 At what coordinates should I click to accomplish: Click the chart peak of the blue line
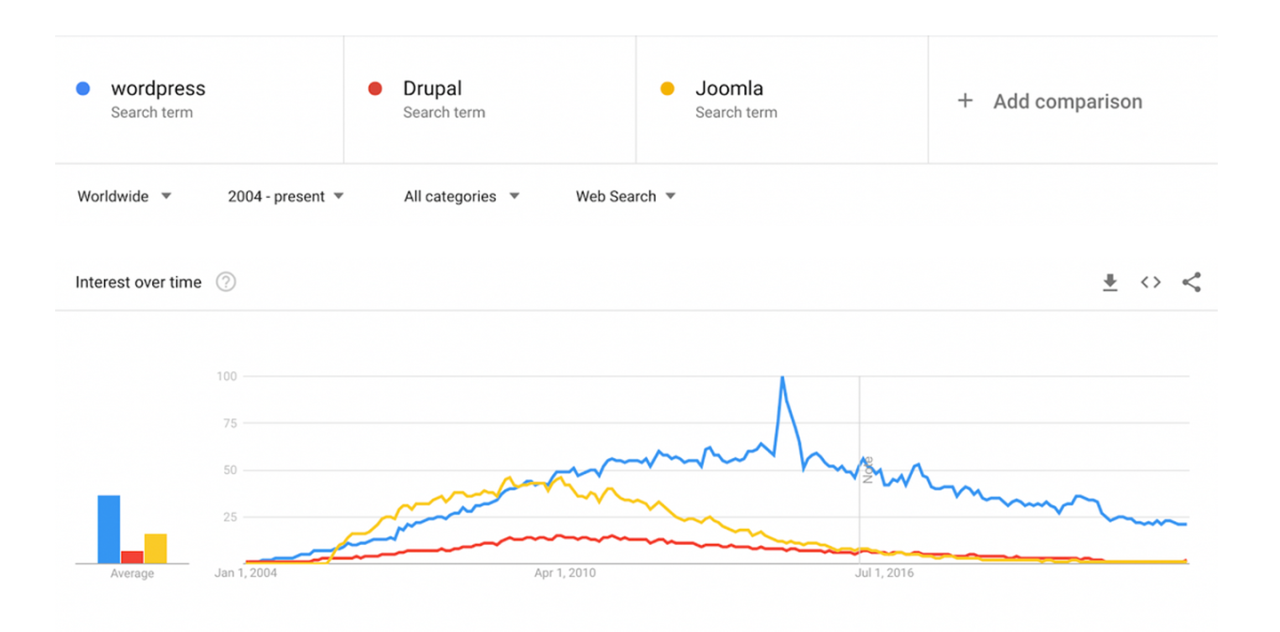[782, 378]
